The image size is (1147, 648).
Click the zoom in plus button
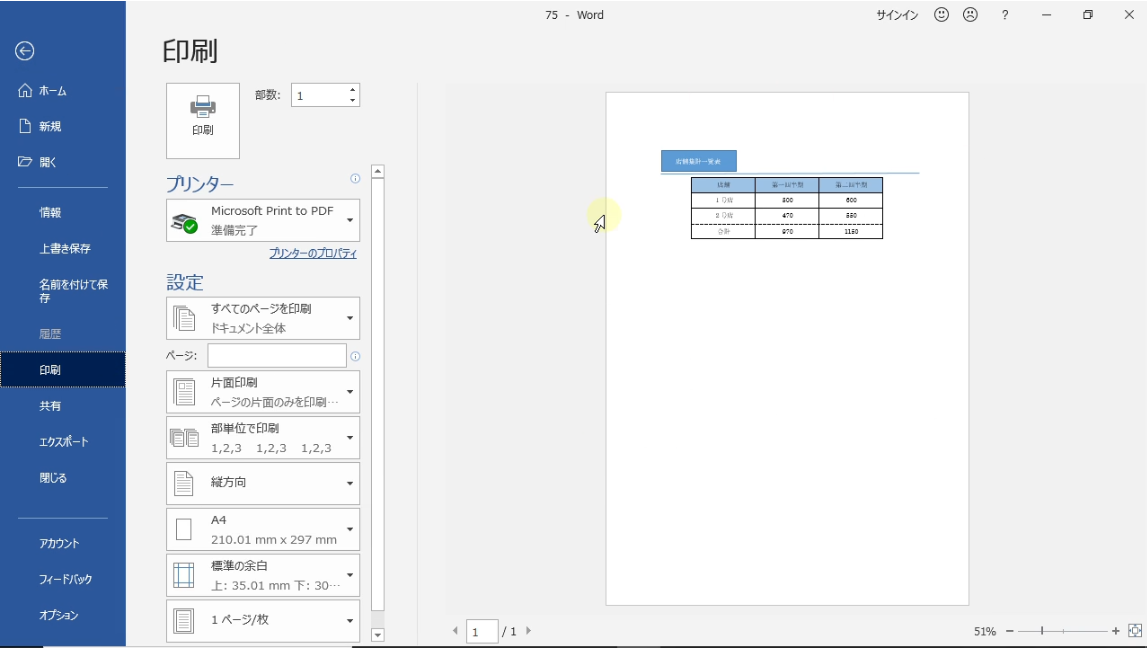coord(1116,631)
